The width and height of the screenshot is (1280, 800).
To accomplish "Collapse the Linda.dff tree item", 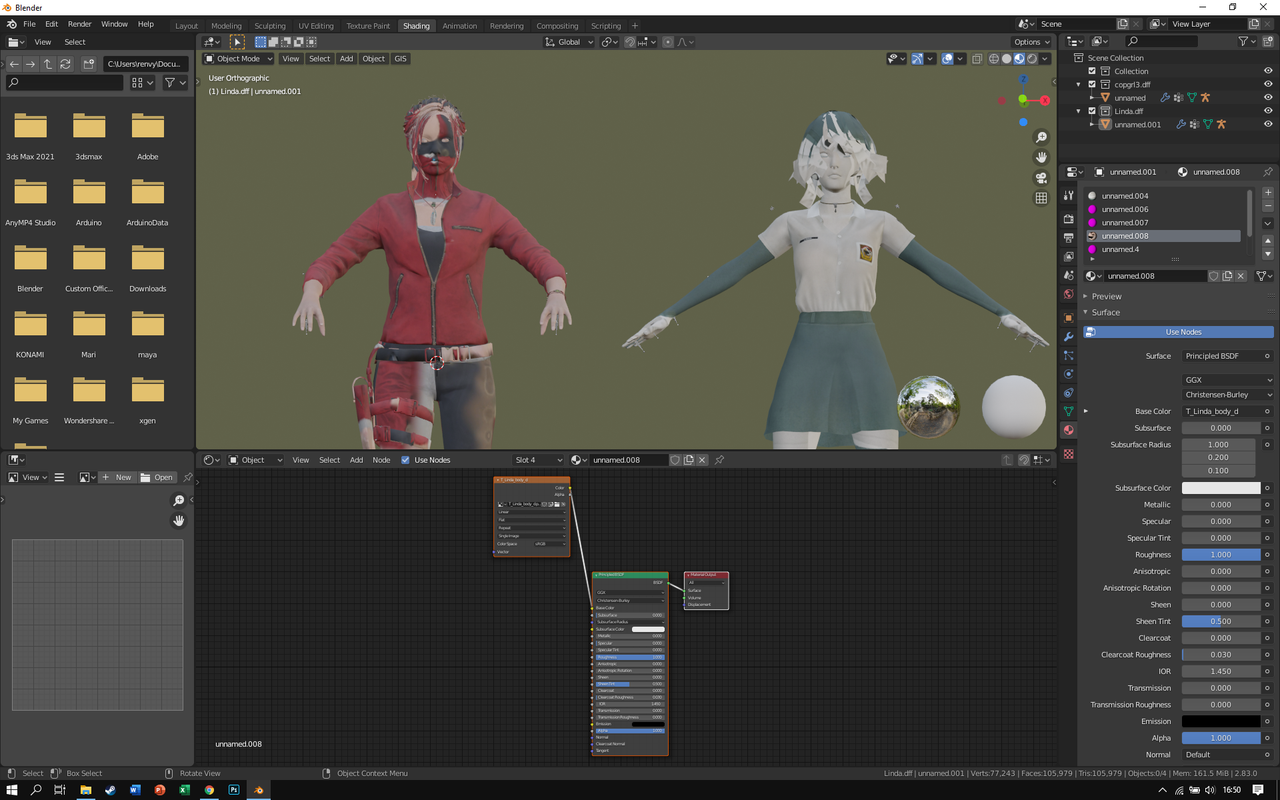I will point(1078,111).
